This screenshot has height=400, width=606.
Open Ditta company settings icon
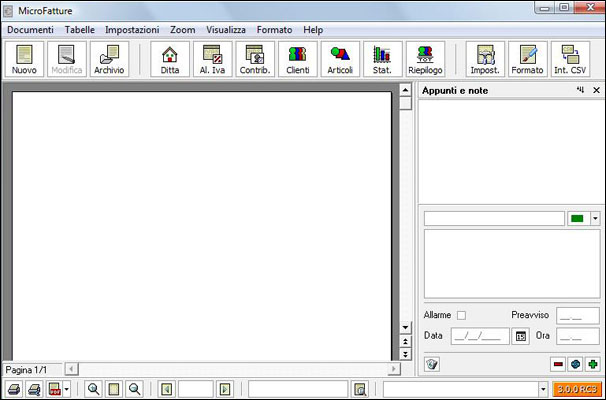coord(170,59)
